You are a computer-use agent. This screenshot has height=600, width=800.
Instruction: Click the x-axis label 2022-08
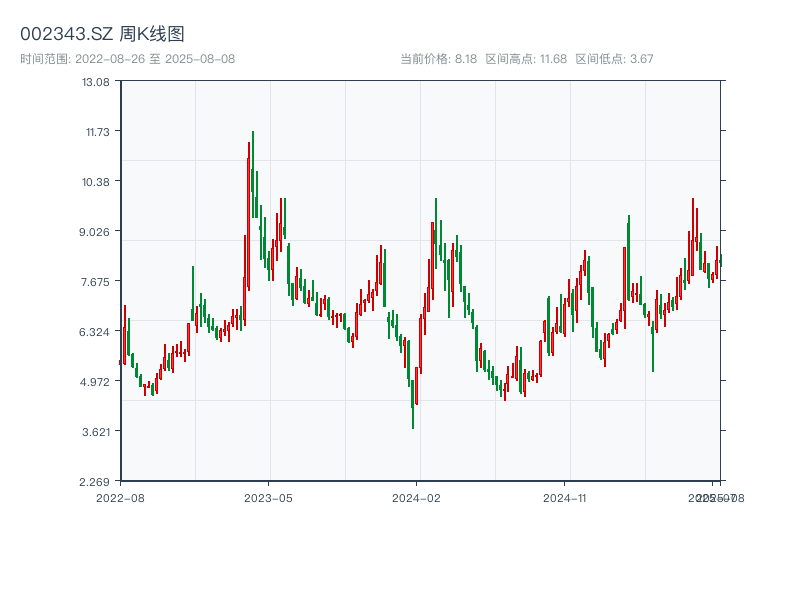point(120,498)
